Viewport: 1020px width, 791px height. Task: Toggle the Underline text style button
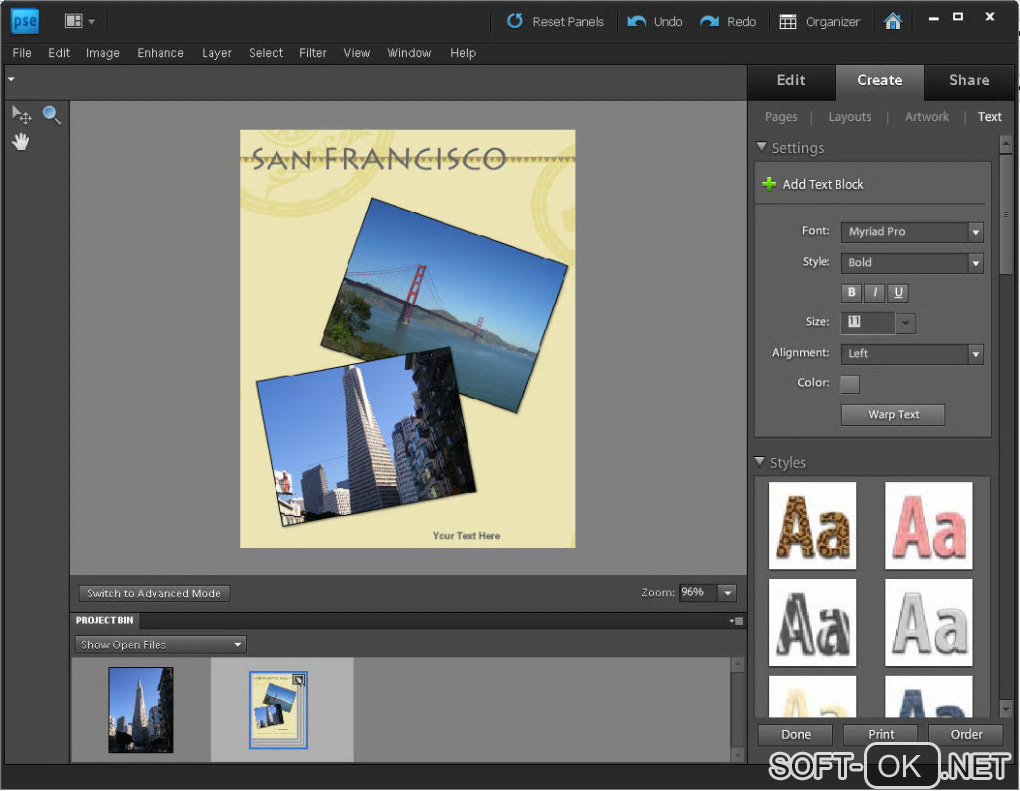pos(898,293)
